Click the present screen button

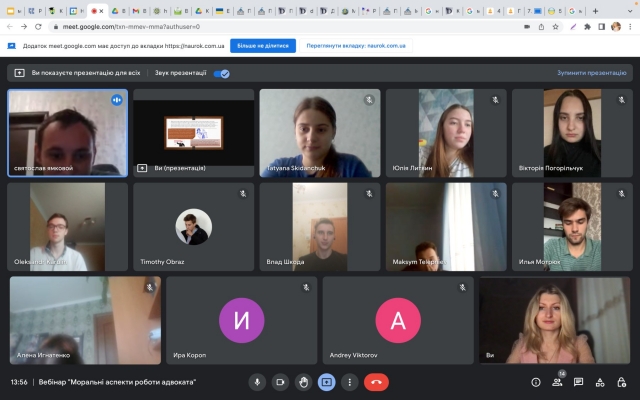pos(327,382)
